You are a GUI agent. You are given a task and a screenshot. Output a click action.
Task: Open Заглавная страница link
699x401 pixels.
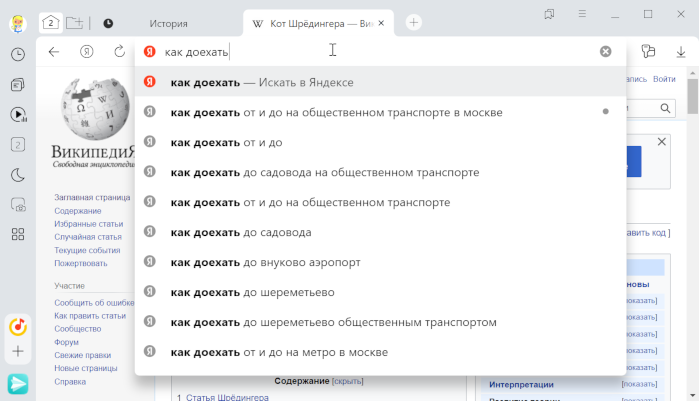click(x=92, y=197)
